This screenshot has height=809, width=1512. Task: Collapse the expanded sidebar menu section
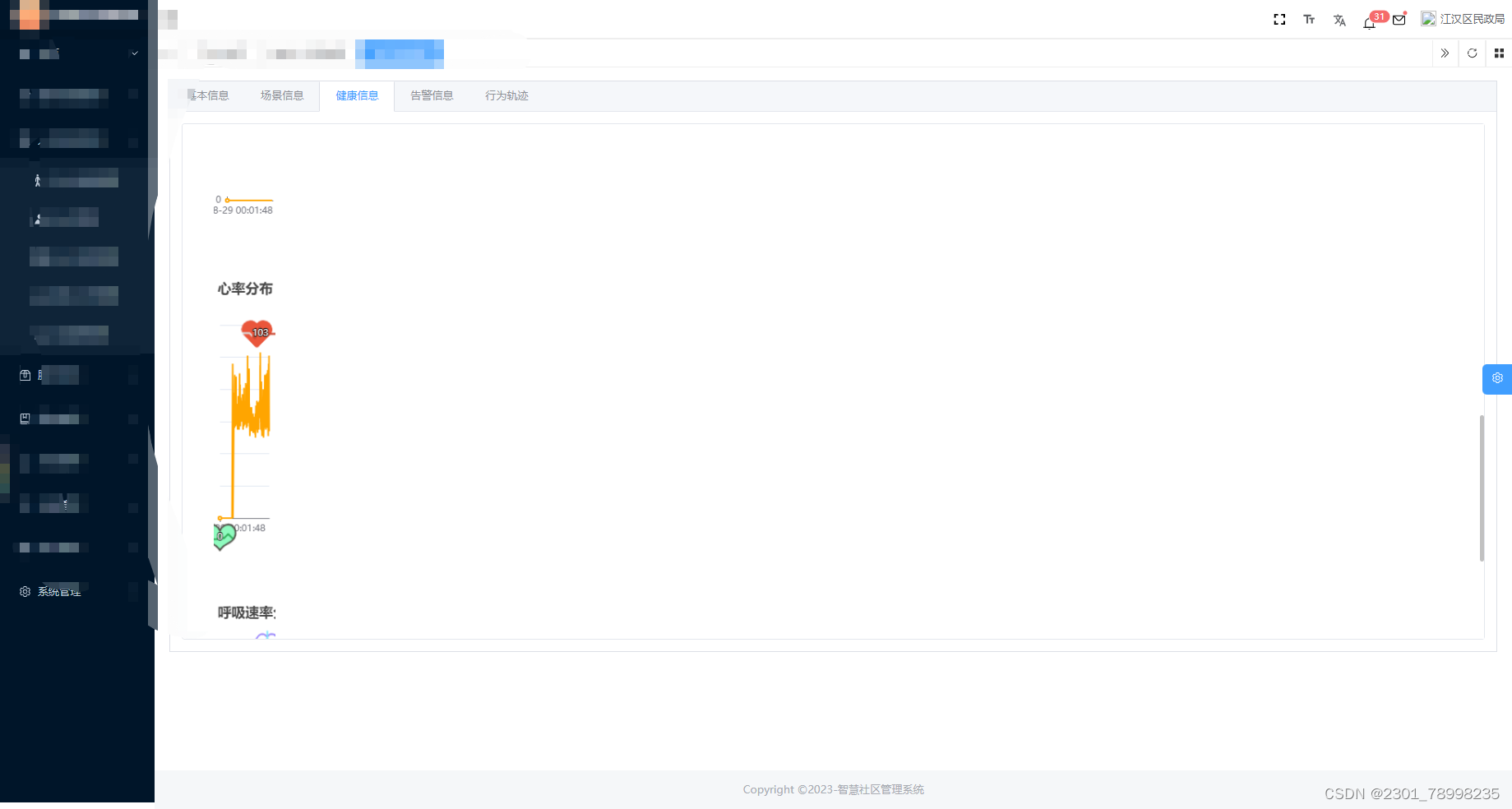point(133,53)
